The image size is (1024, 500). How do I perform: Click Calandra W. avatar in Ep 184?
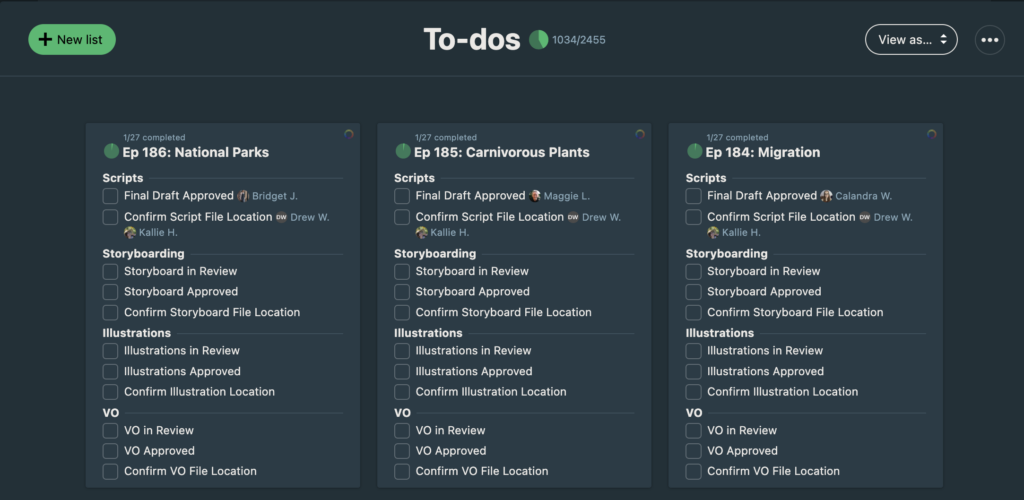pyautogui.click(x=826, y=196)
